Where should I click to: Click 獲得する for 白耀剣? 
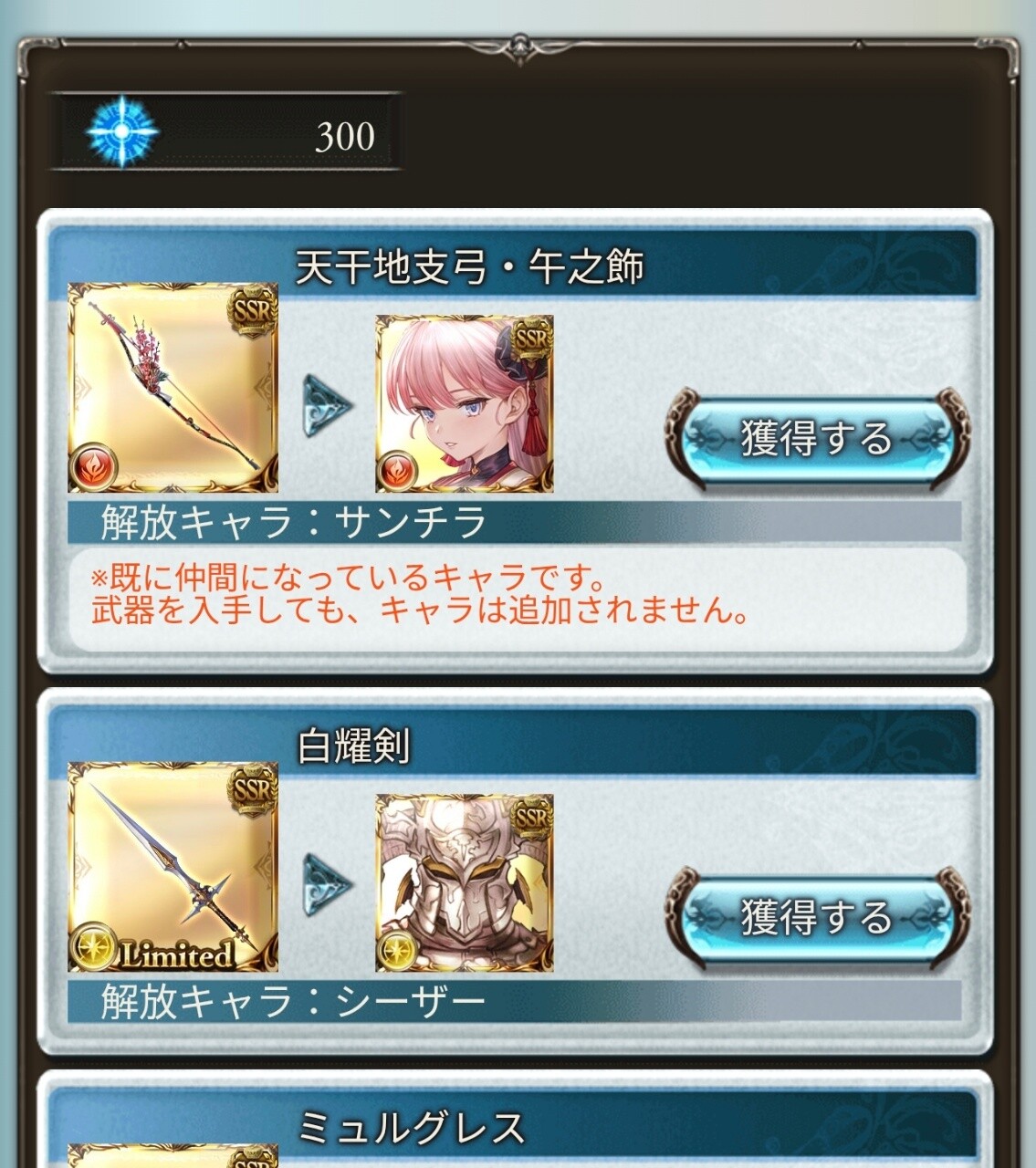(x=816, y=916)
